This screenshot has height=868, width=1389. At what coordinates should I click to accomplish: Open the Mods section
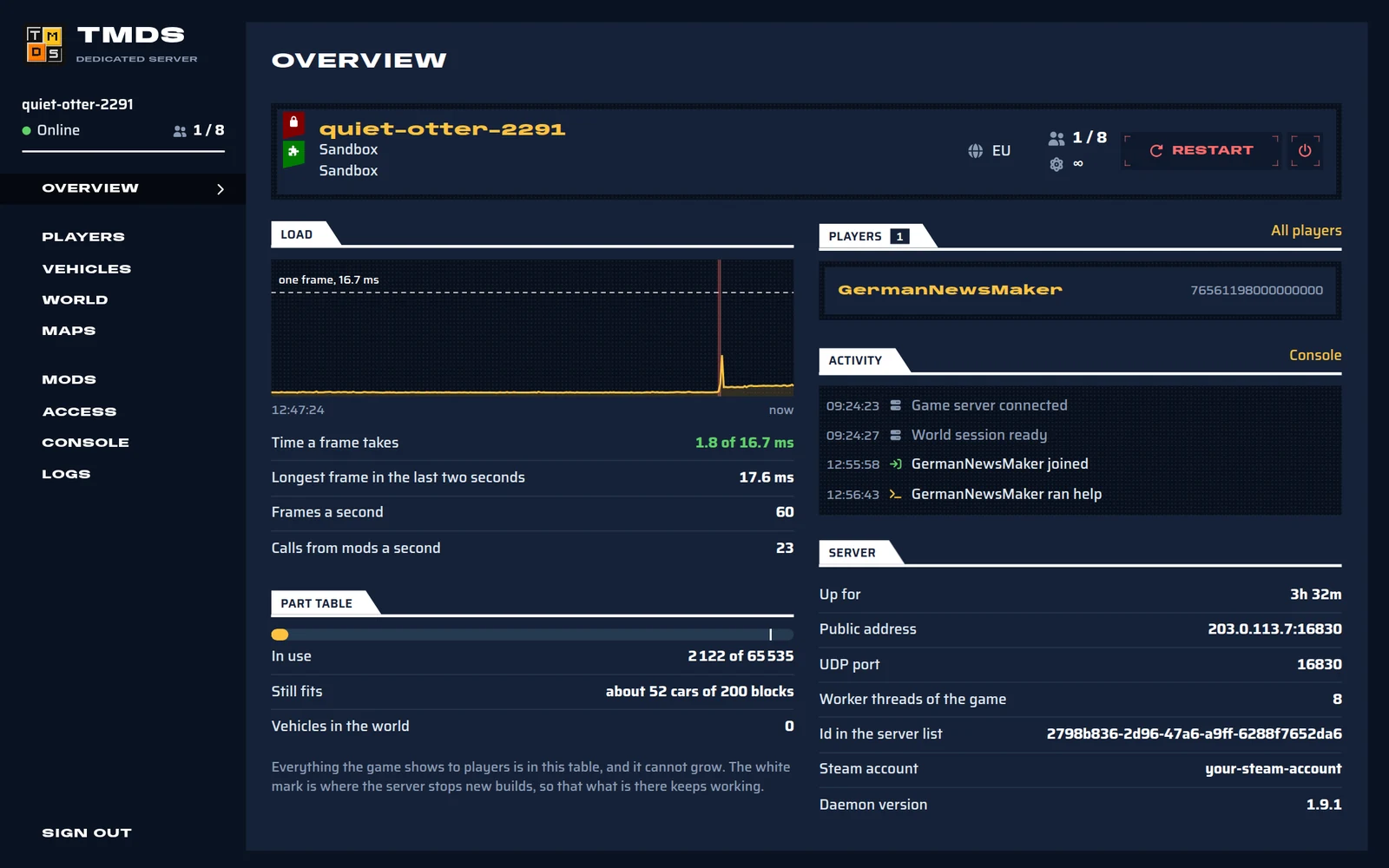point(69,380)
